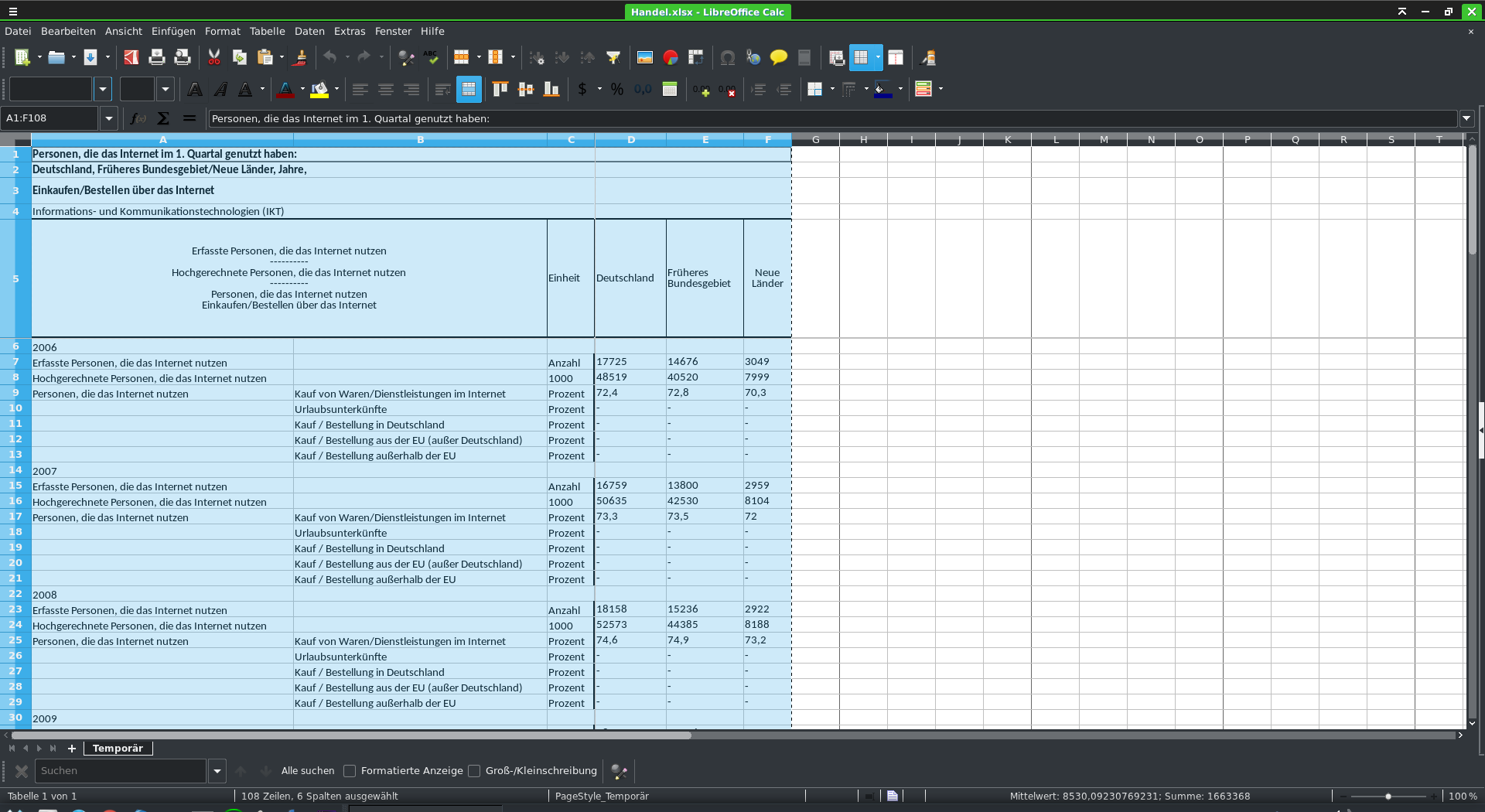Enable the Formatierte Anzeige checkbox

tap(350, 771)
